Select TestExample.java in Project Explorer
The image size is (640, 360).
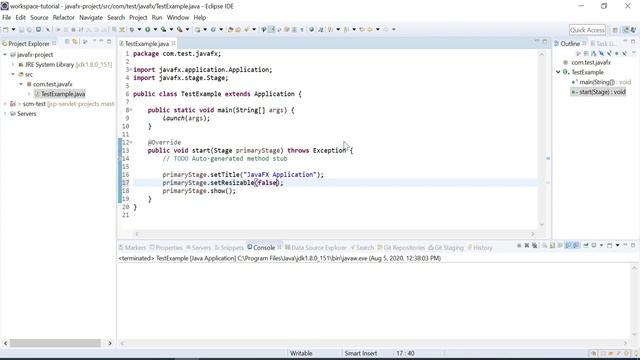tap(60, 94)
